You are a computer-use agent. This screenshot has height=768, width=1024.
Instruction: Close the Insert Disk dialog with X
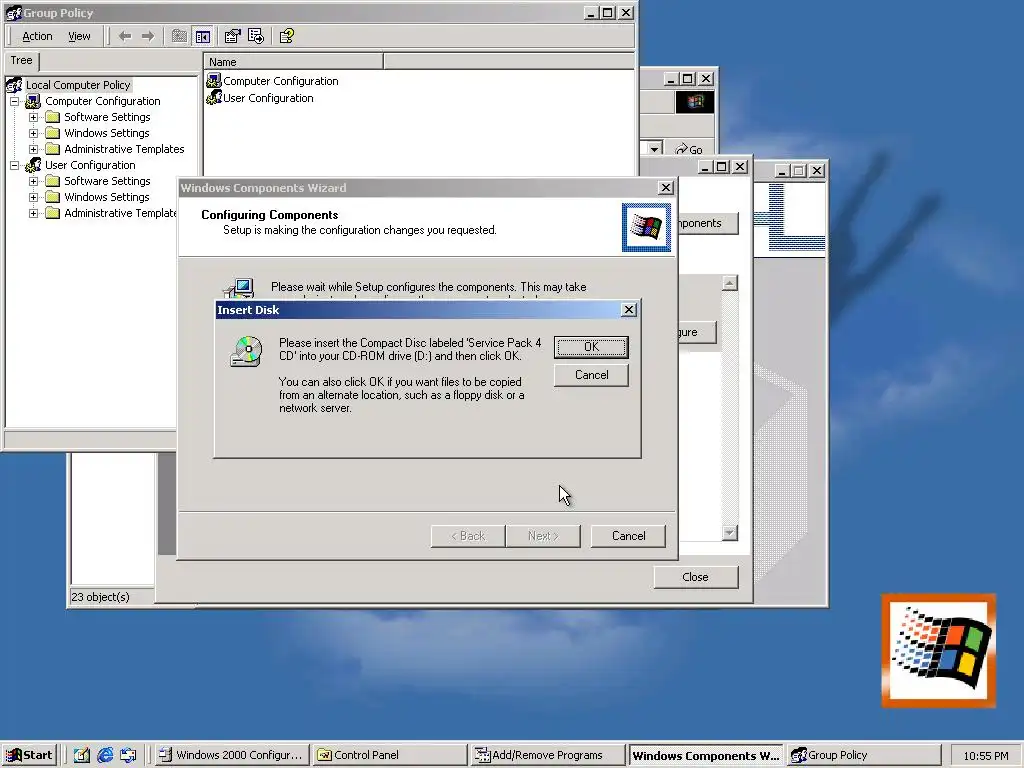click(x=628, y=310)
